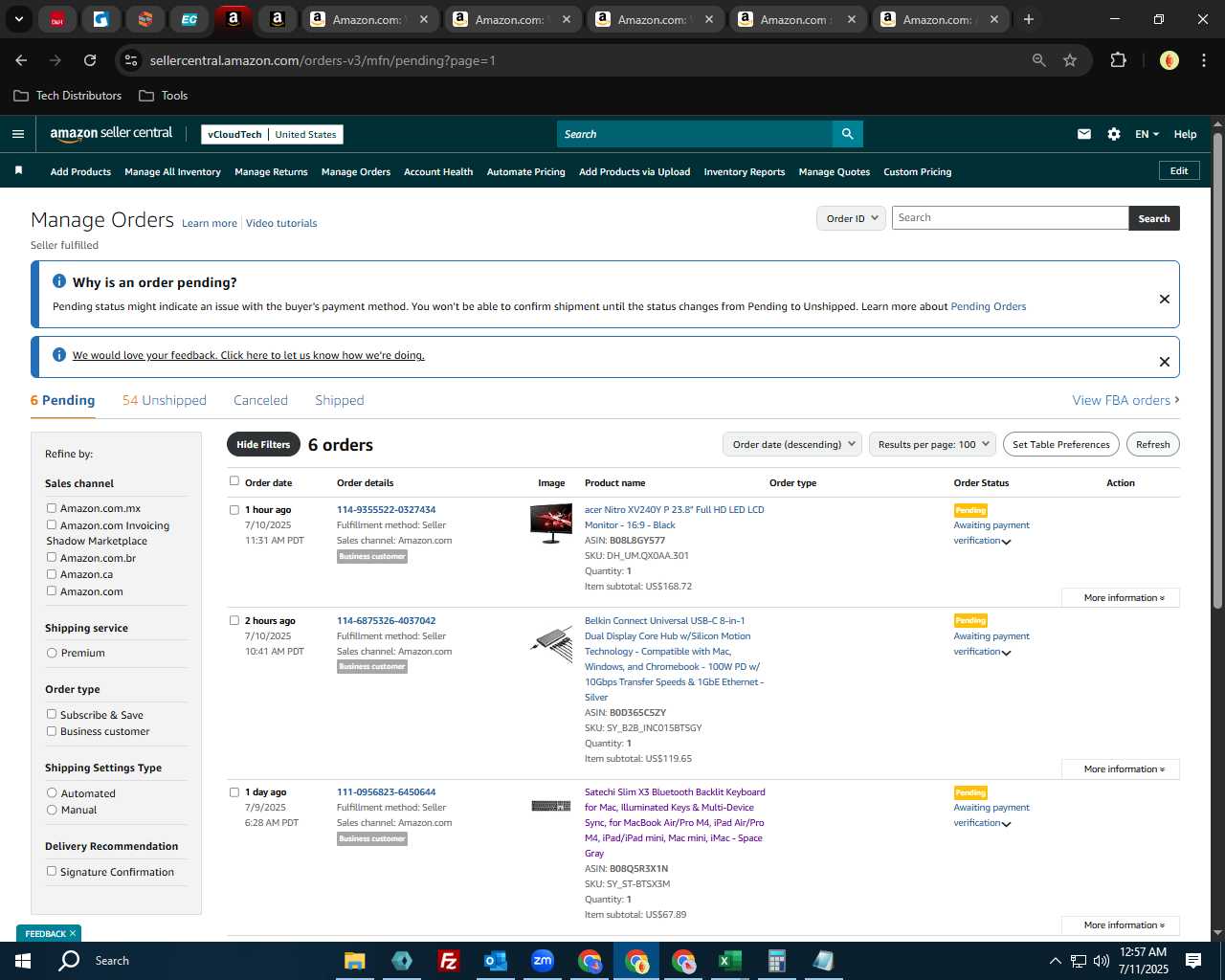Open the messages envelope icon
1225x980 pixels.
(1084, 134)
